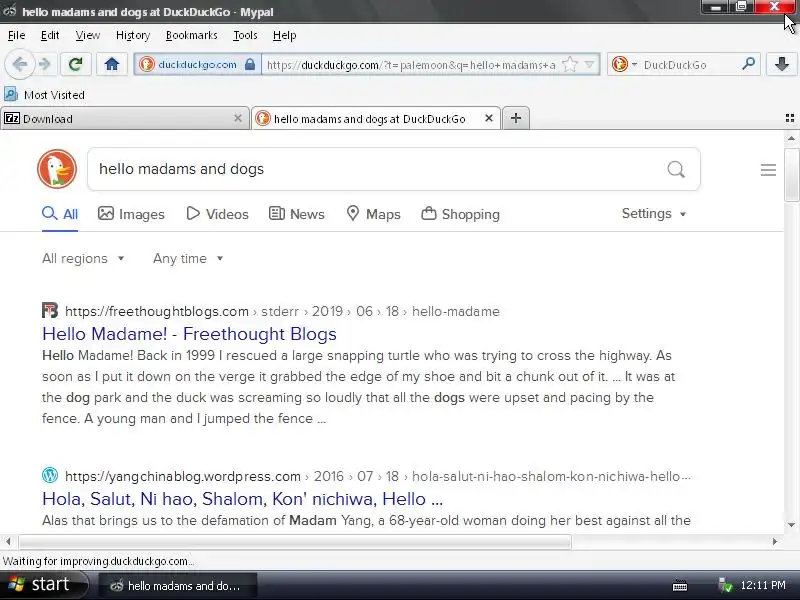Click the horizontal scrollbar left arrow
This screenshot has width=800, height=600.
pyautogui.click(x=8, y=541)
